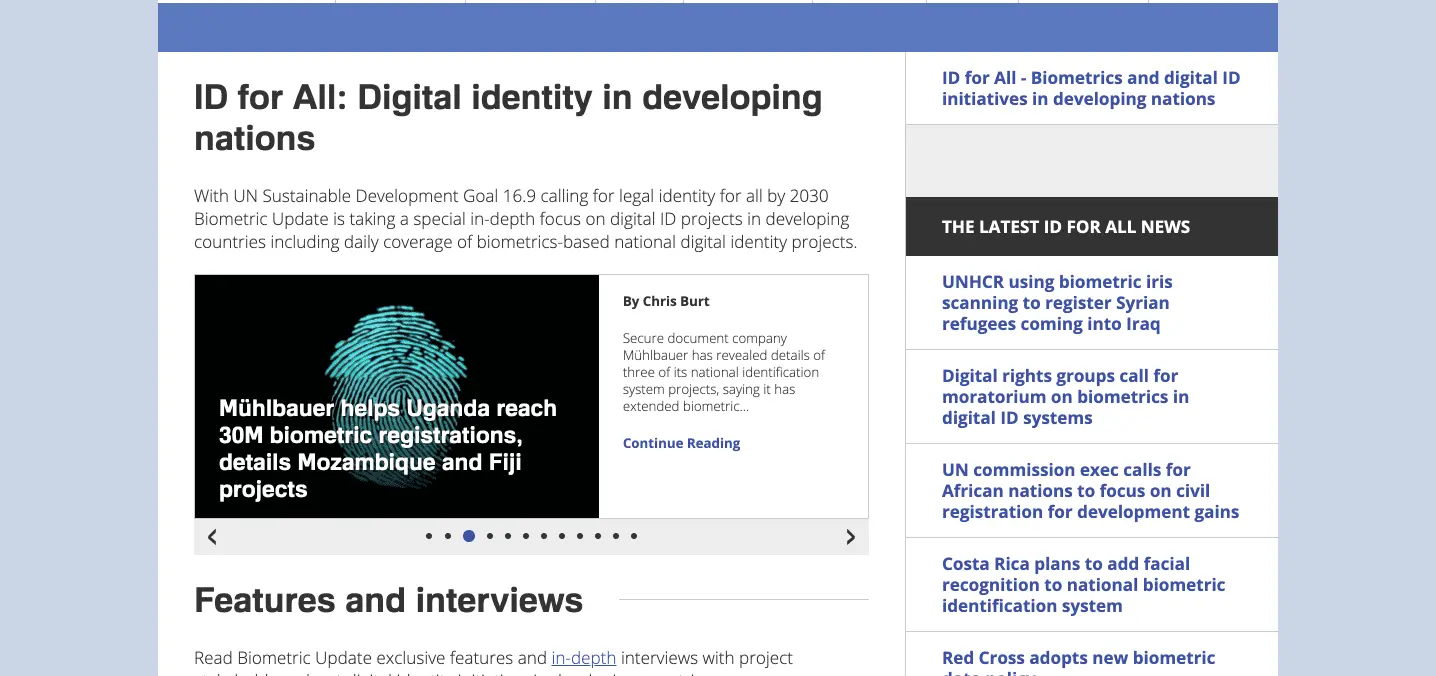Click the By Chris Burt author byline
Screen dimensions: 1436x676
tap(666, 301)
